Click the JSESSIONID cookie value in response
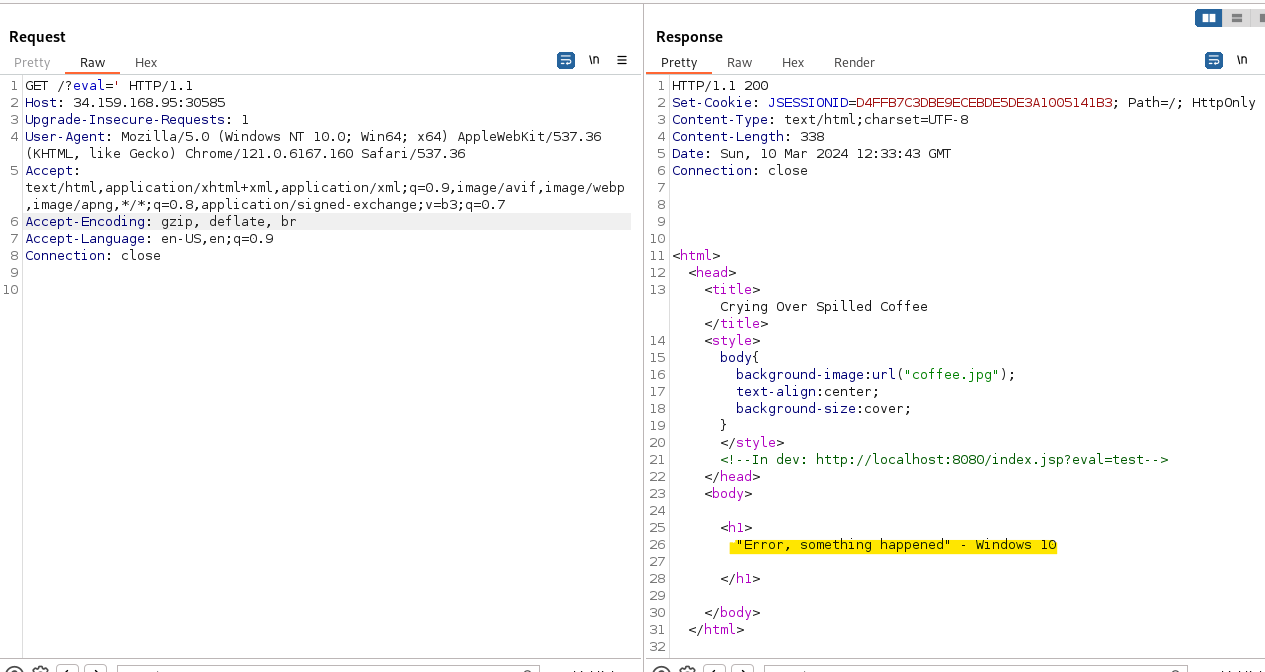 click(984, 103)
